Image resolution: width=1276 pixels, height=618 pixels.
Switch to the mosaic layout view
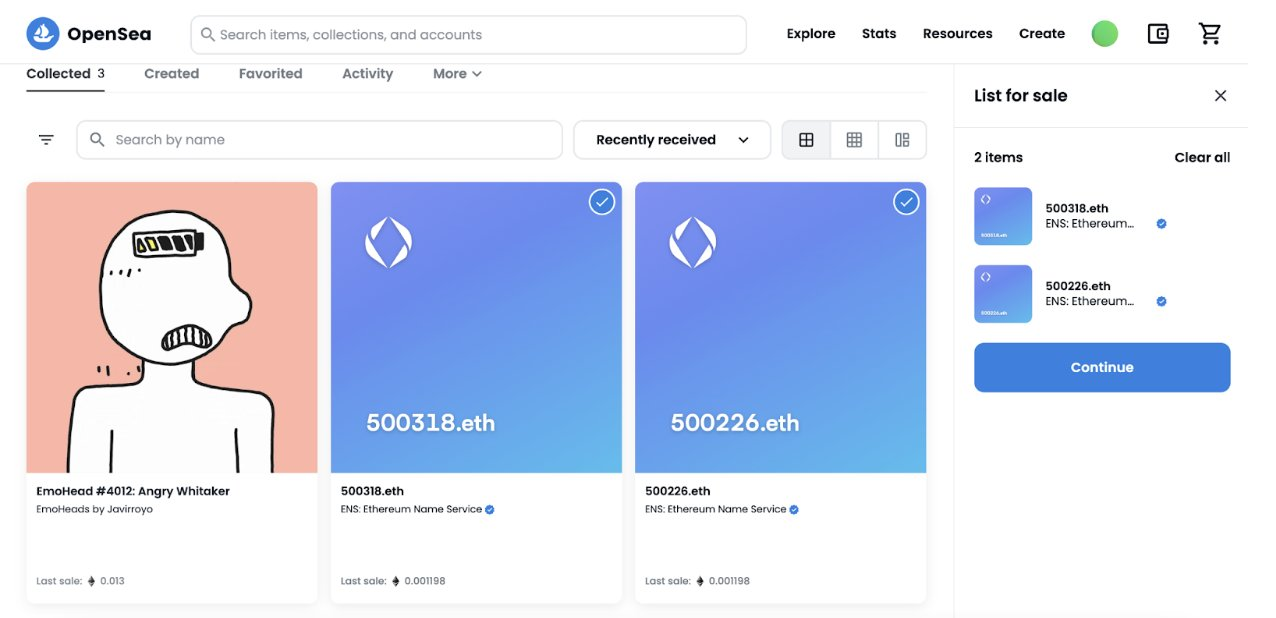click(902, 140)
